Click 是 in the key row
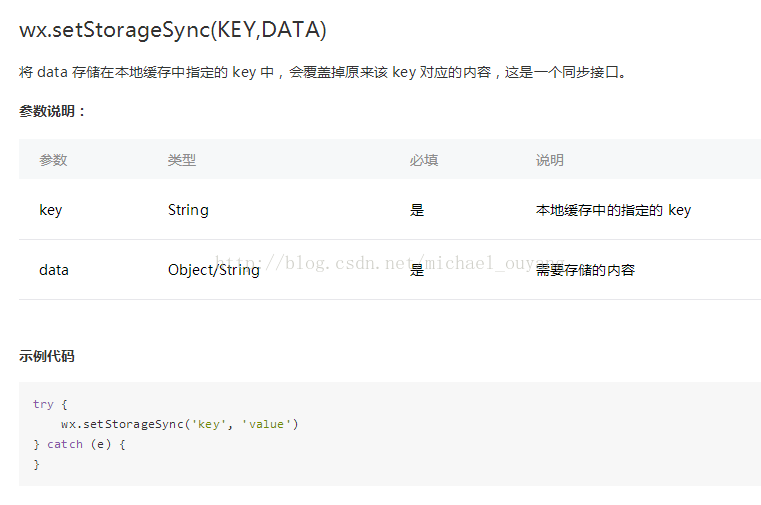761x505 pixels. pyautogui.click(x=417, y=210)
